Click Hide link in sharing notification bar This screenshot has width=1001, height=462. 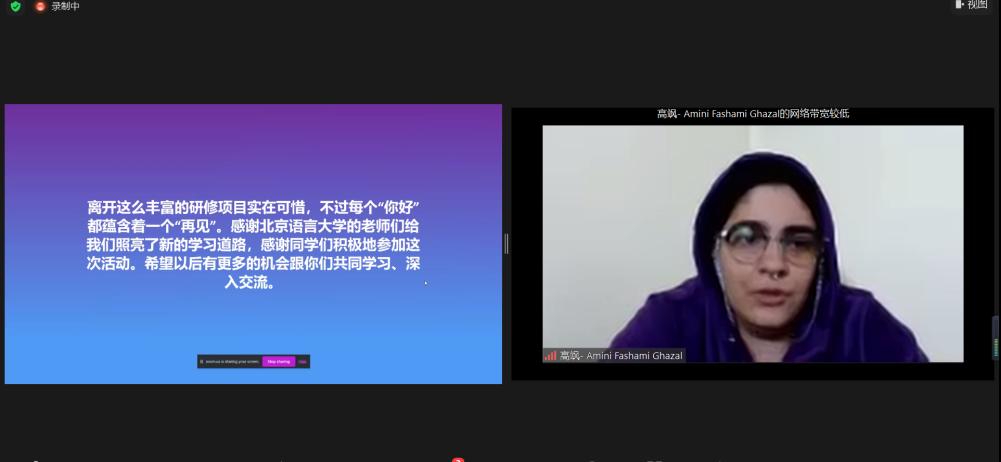pyautogui.click(x=303, y=361)
